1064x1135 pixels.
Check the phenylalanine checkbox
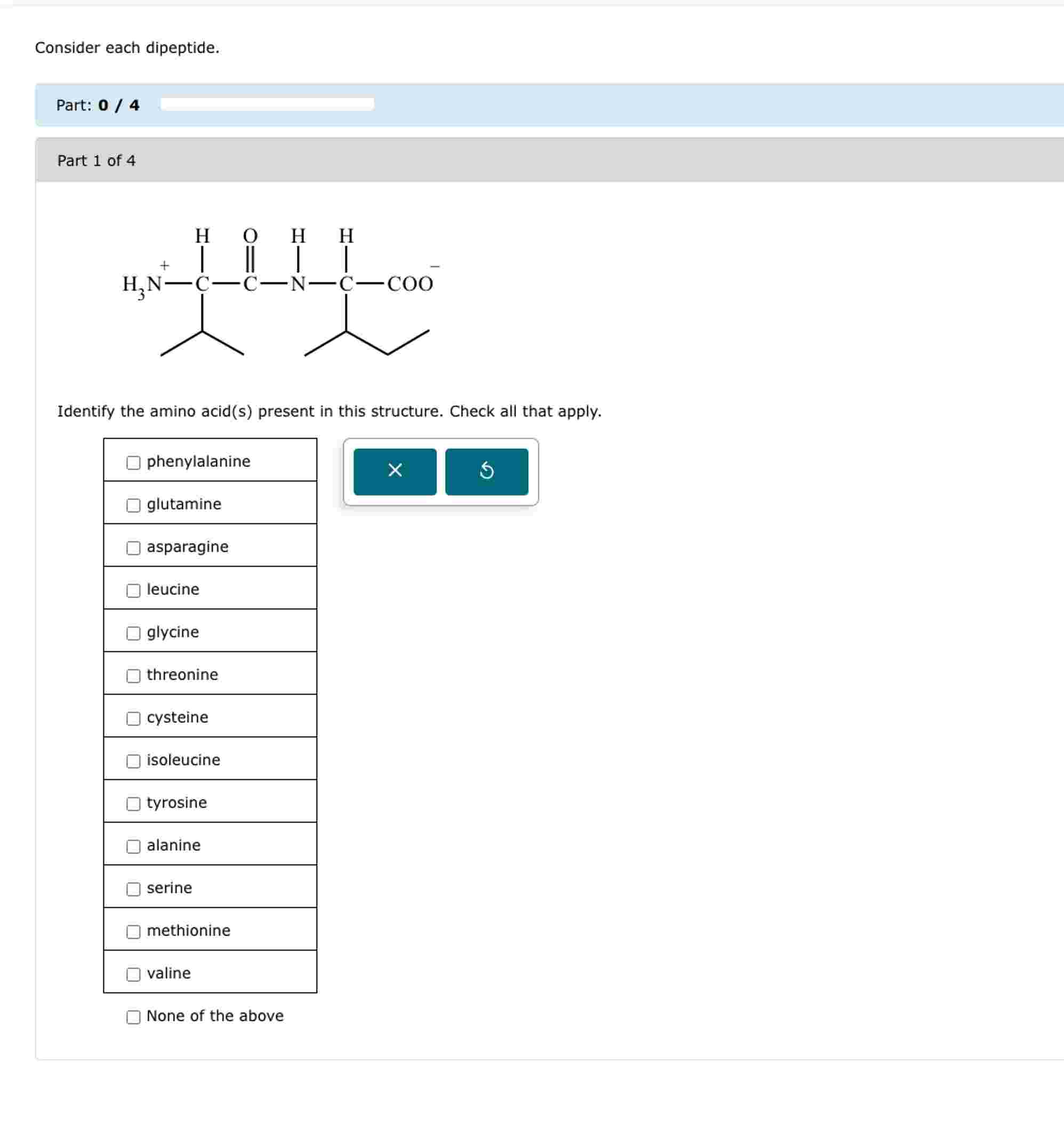click(x=133, y=462)
